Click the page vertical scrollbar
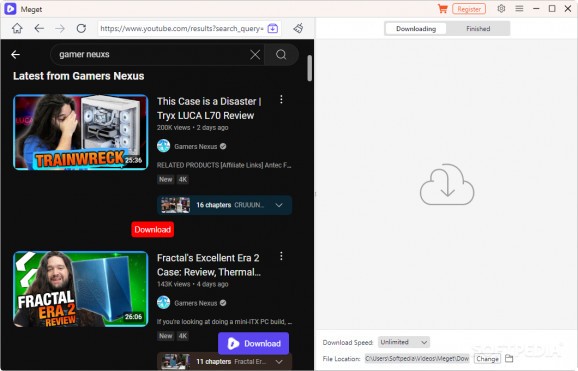Screen dimensions: 578x371 point(309,68)
